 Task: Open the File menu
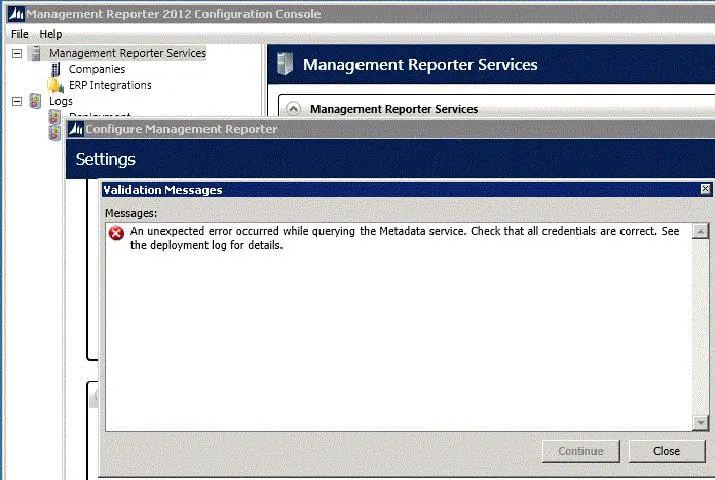pos(20,34)
